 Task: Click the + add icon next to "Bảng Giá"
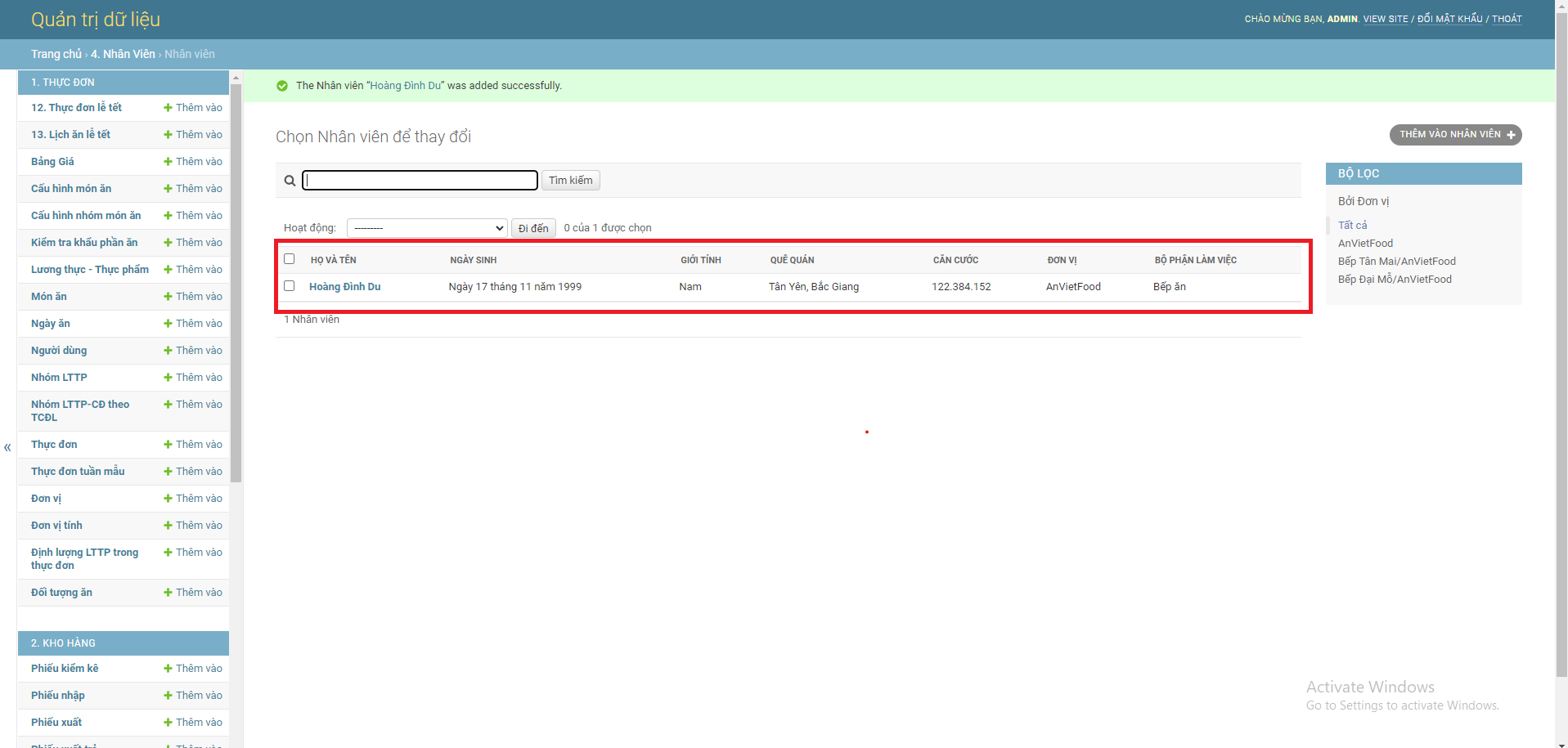(x=168, y=161)
